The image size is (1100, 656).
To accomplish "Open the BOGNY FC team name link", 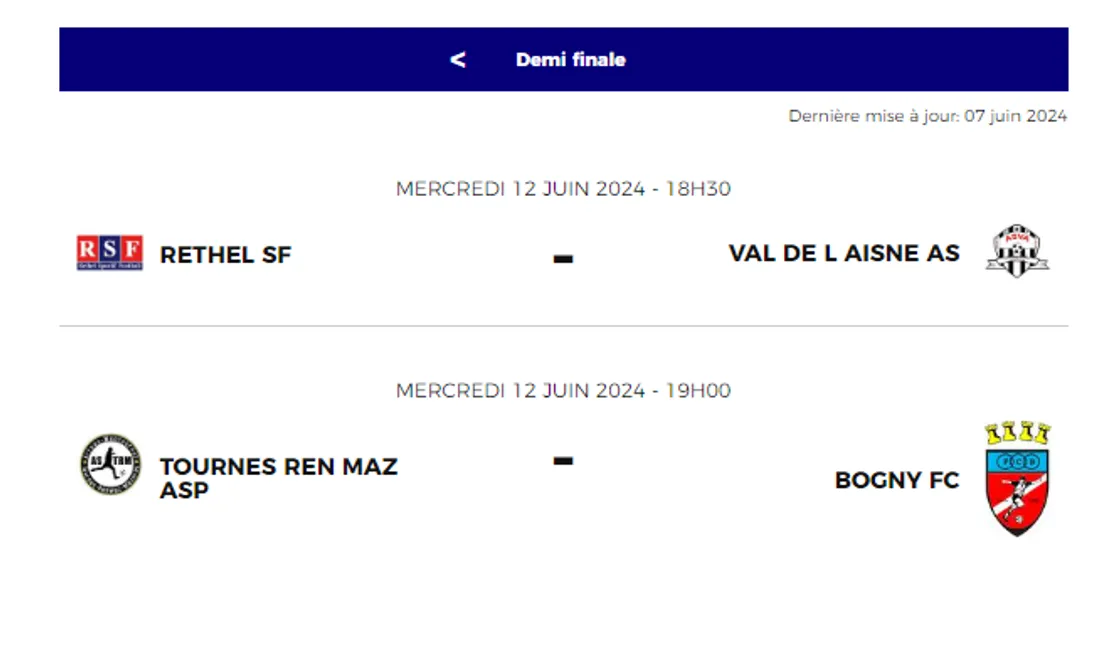I will (x=896, y=480).
